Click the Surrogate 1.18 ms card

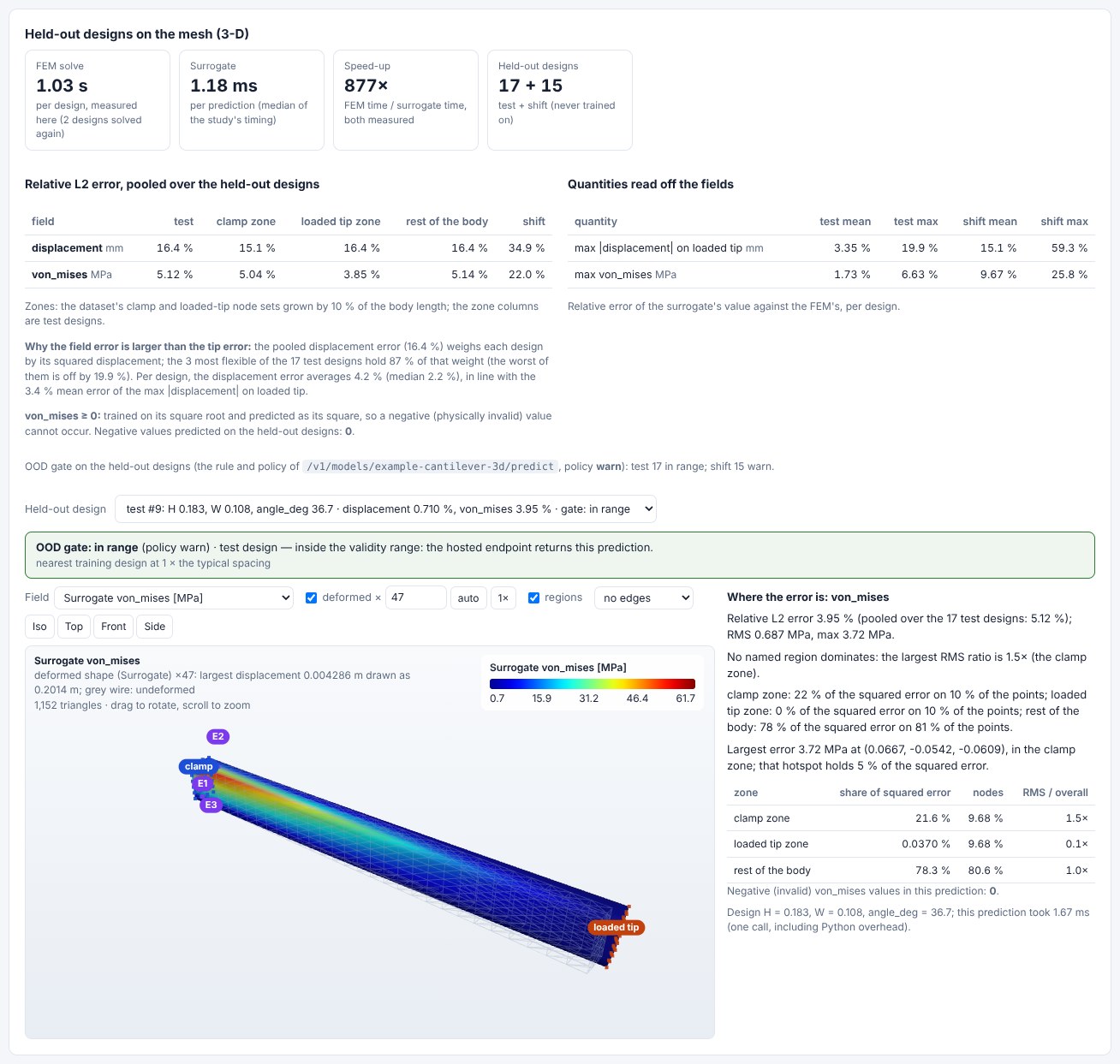click(252, 100)
